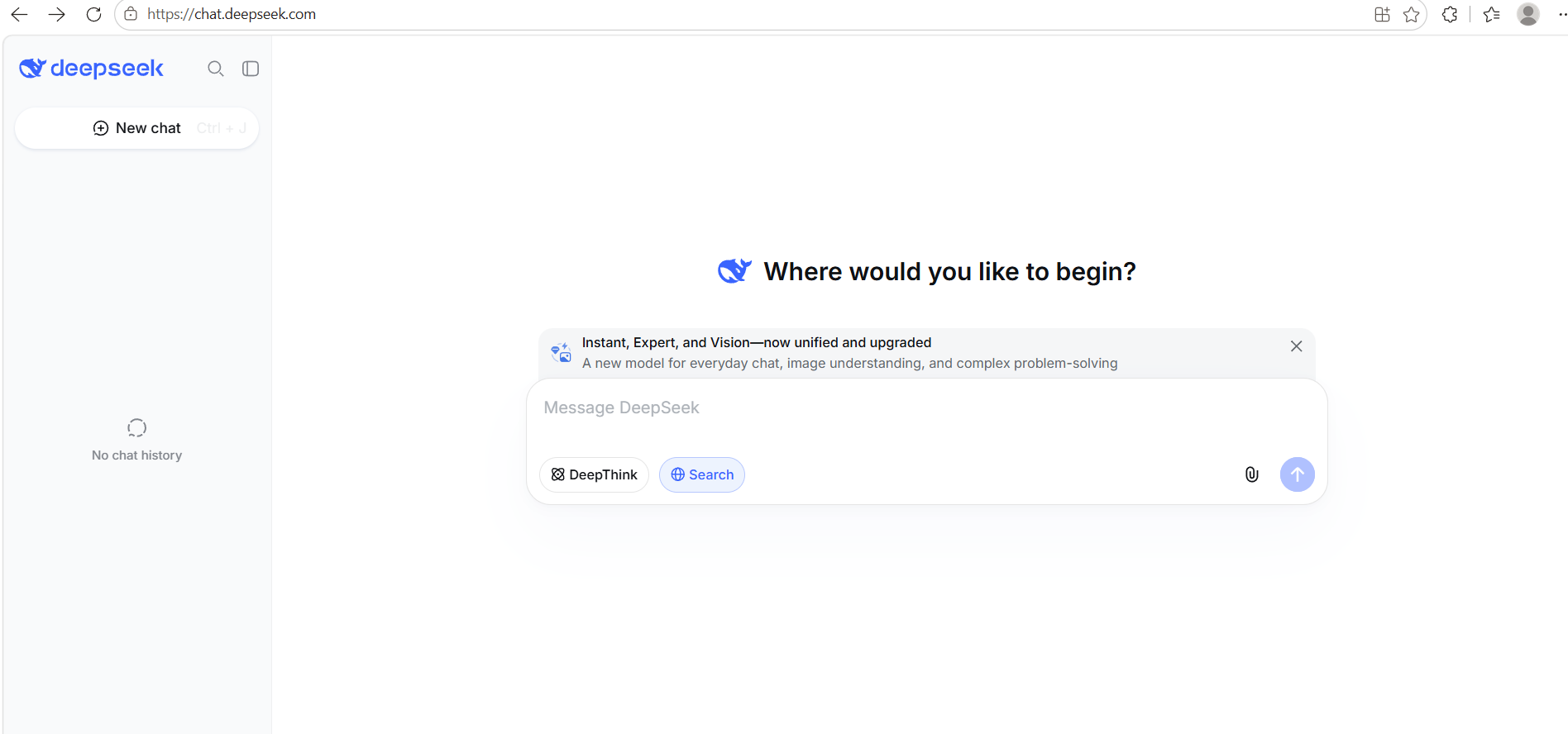Open the browser favorites list icon
Viewport: 1568px width, 734px height.
pos(1492,14)
